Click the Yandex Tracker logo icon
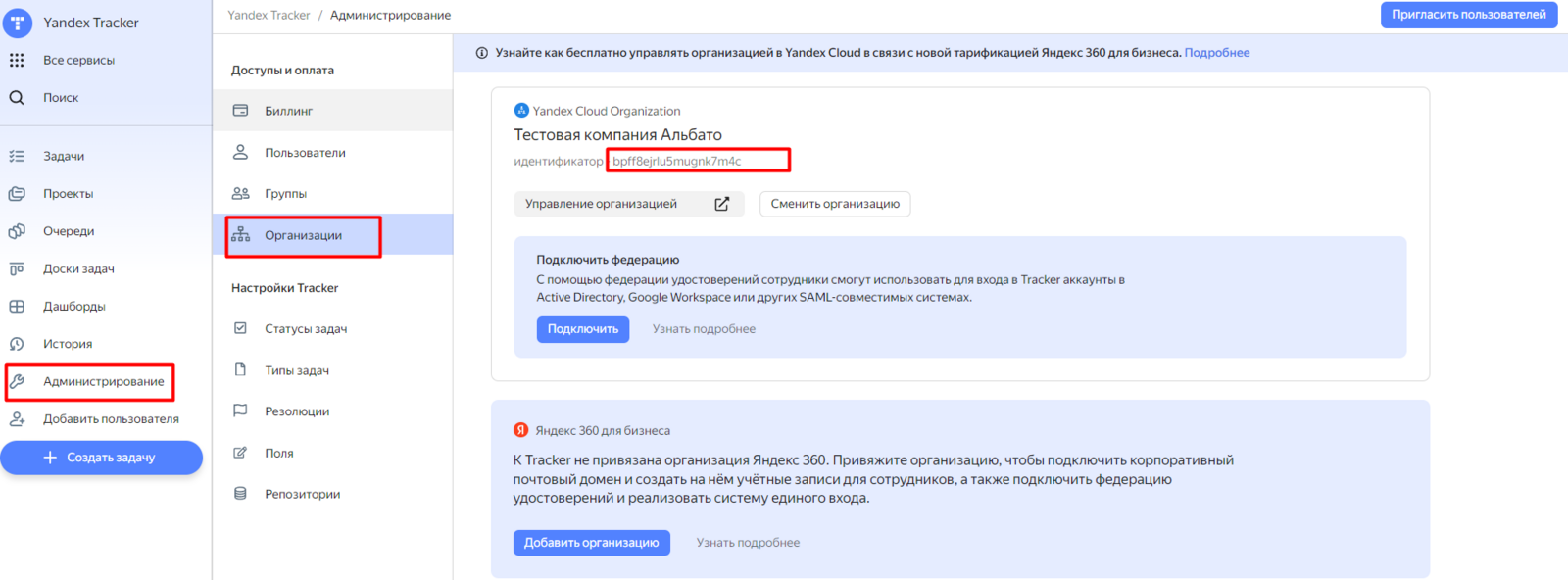 pyautogui.click(x=18, y=22)
